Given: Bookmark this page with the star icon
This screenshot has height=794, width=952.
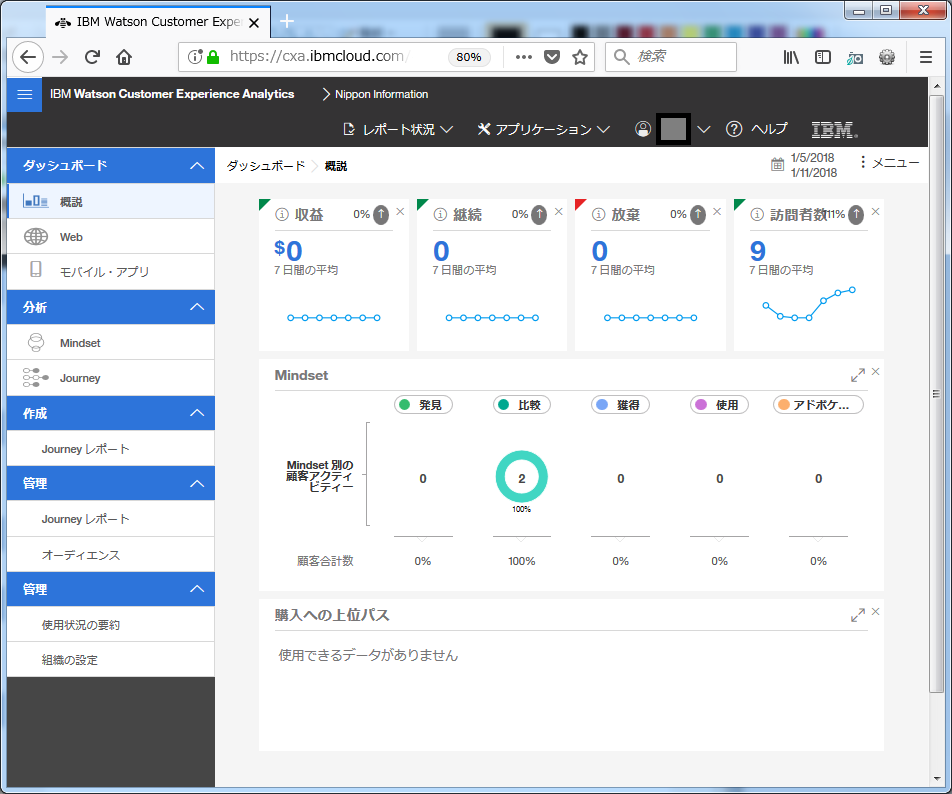Looking at the screenshot, I should click(x=580, y=57).
